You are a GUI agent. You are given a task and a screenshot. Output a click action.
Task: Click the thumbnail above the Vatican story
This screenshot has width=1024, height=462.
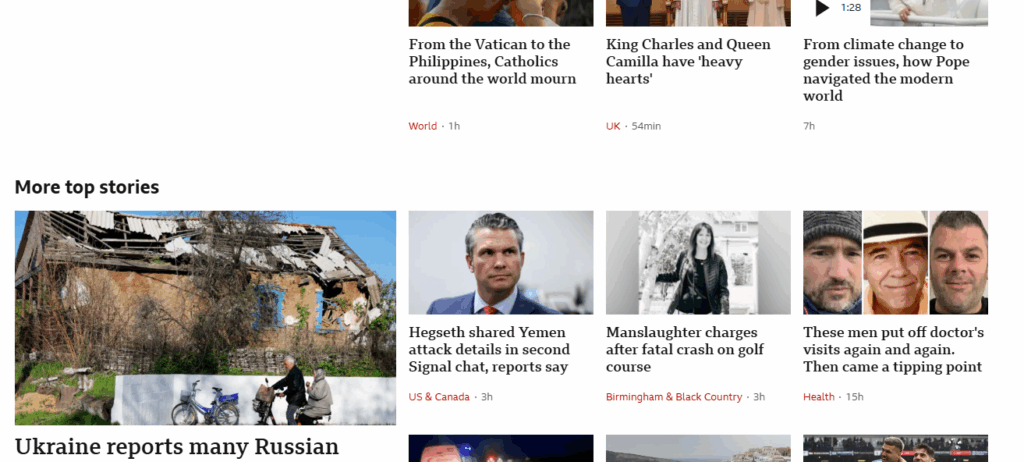coord(501,13)
